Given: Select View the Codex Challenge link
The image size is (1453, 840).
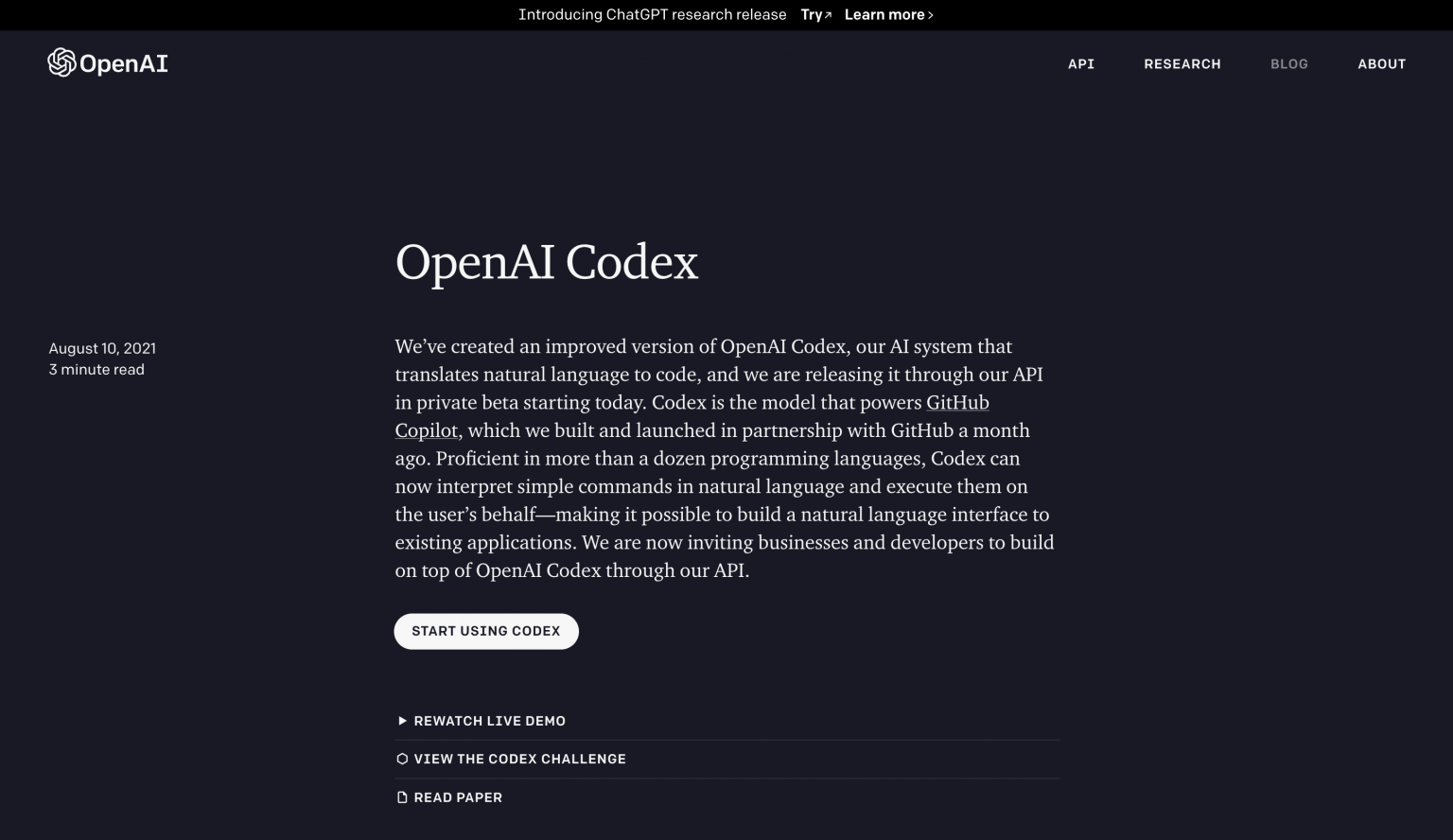Looking at the screenshot, I should (x=519, y=759).
